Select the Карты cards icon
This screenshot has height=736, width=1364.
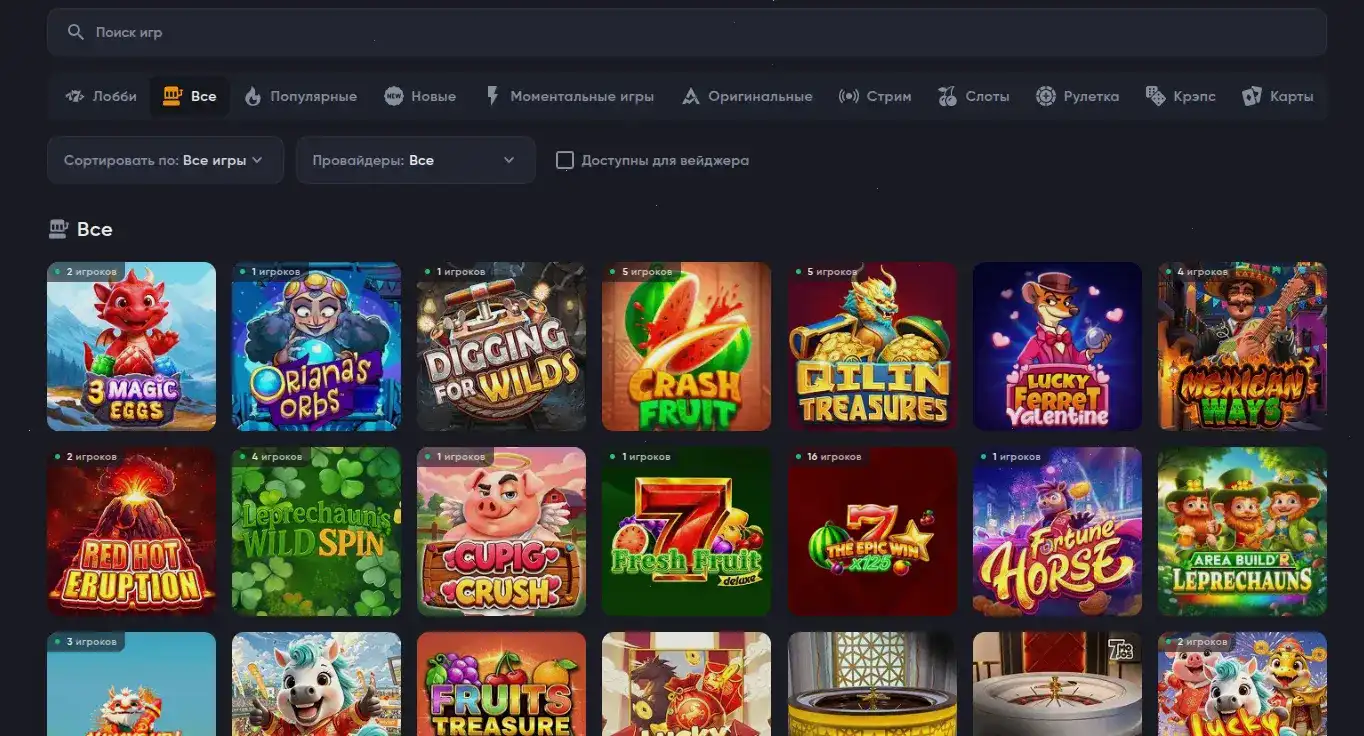pyautogui.click(x=1252, y=96)
